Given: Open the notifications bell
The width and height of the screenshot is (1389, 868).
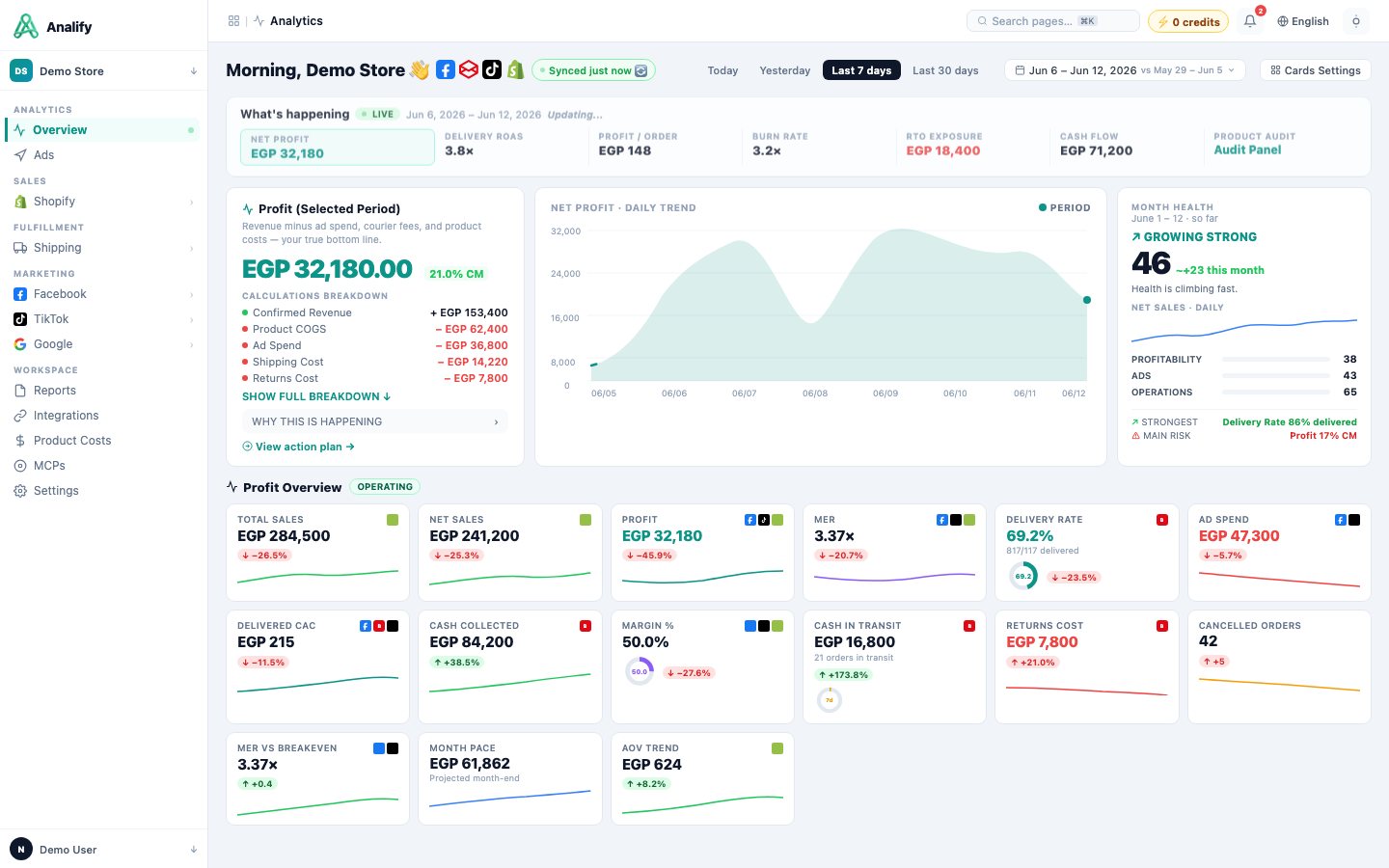Looking at the screenshot, I should click(1250, 21).
